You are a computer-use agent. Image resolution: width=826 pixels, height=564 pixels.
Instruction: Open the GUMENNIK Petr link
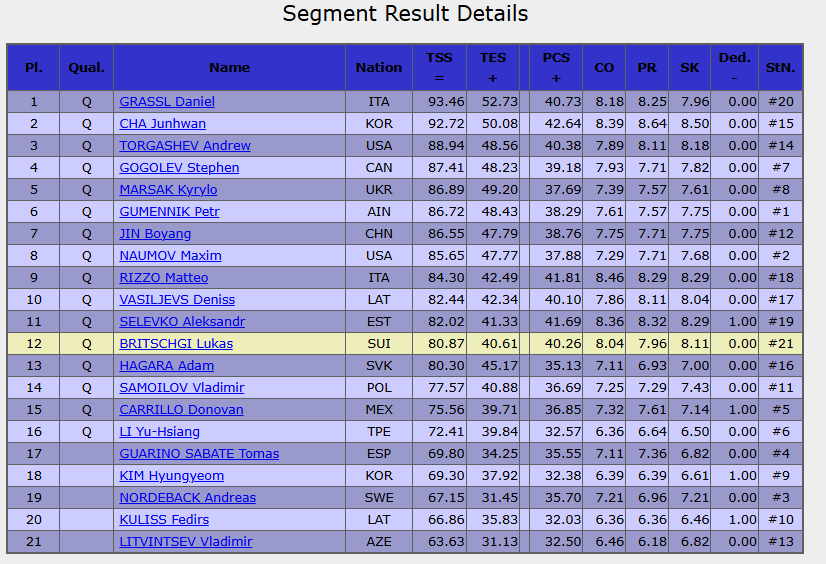point(169,212)
